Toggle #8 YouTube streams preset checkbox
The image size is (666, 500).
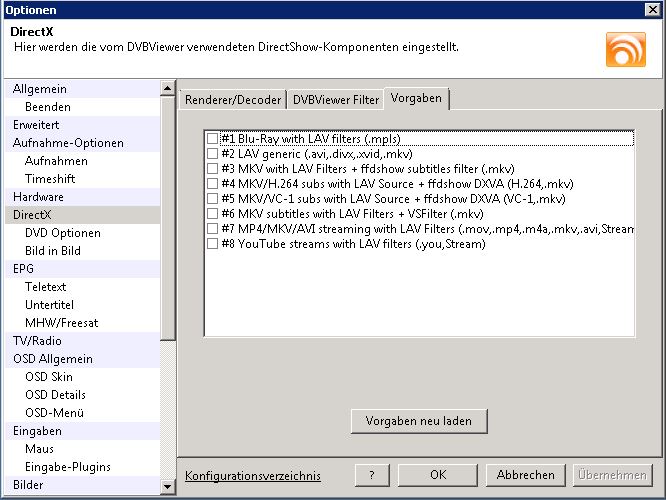[x=212, y=244]
